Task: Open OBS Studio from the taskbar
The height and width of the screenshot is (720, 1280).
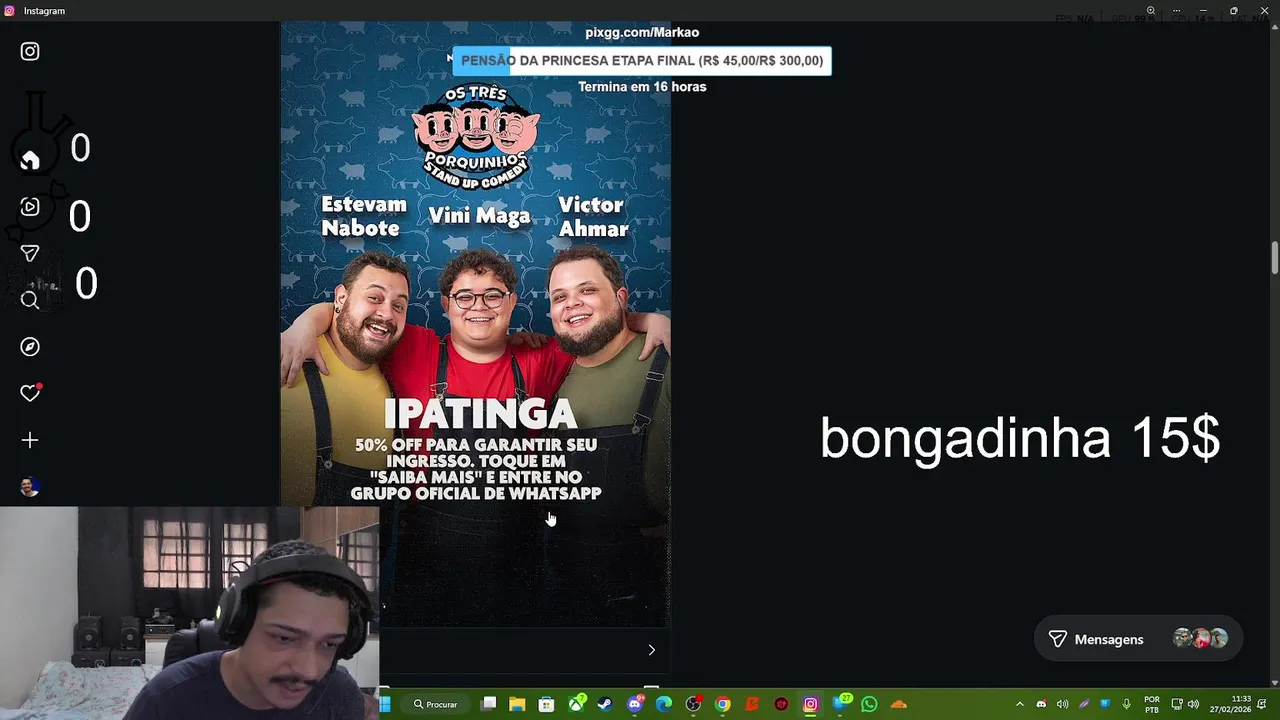Action: click(x=693, y=705)
